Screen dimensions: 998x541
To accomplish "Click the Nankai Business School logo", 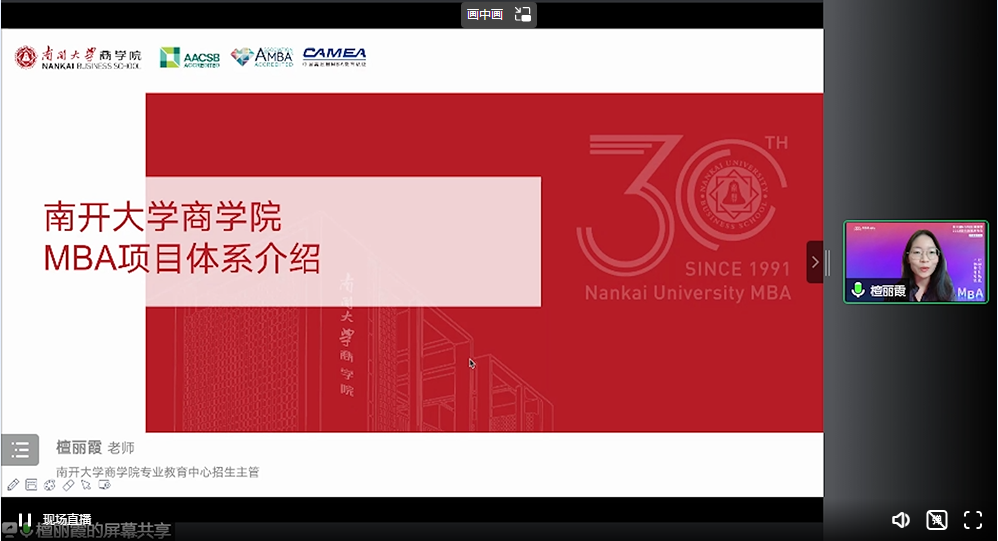I will click(x=78, y=57).
